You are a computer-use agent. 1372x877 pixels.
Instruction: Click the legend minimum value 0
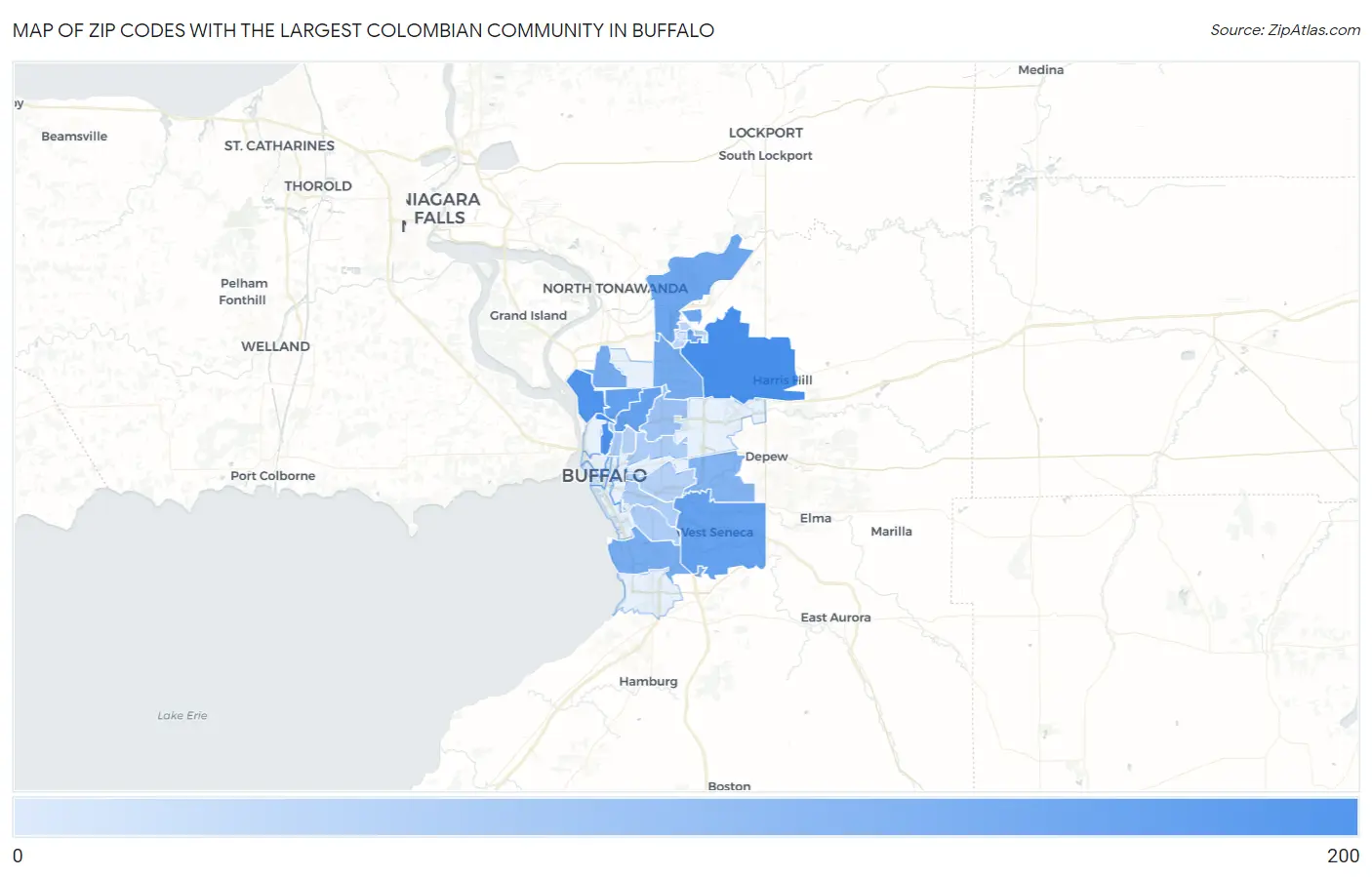point(18,856)
